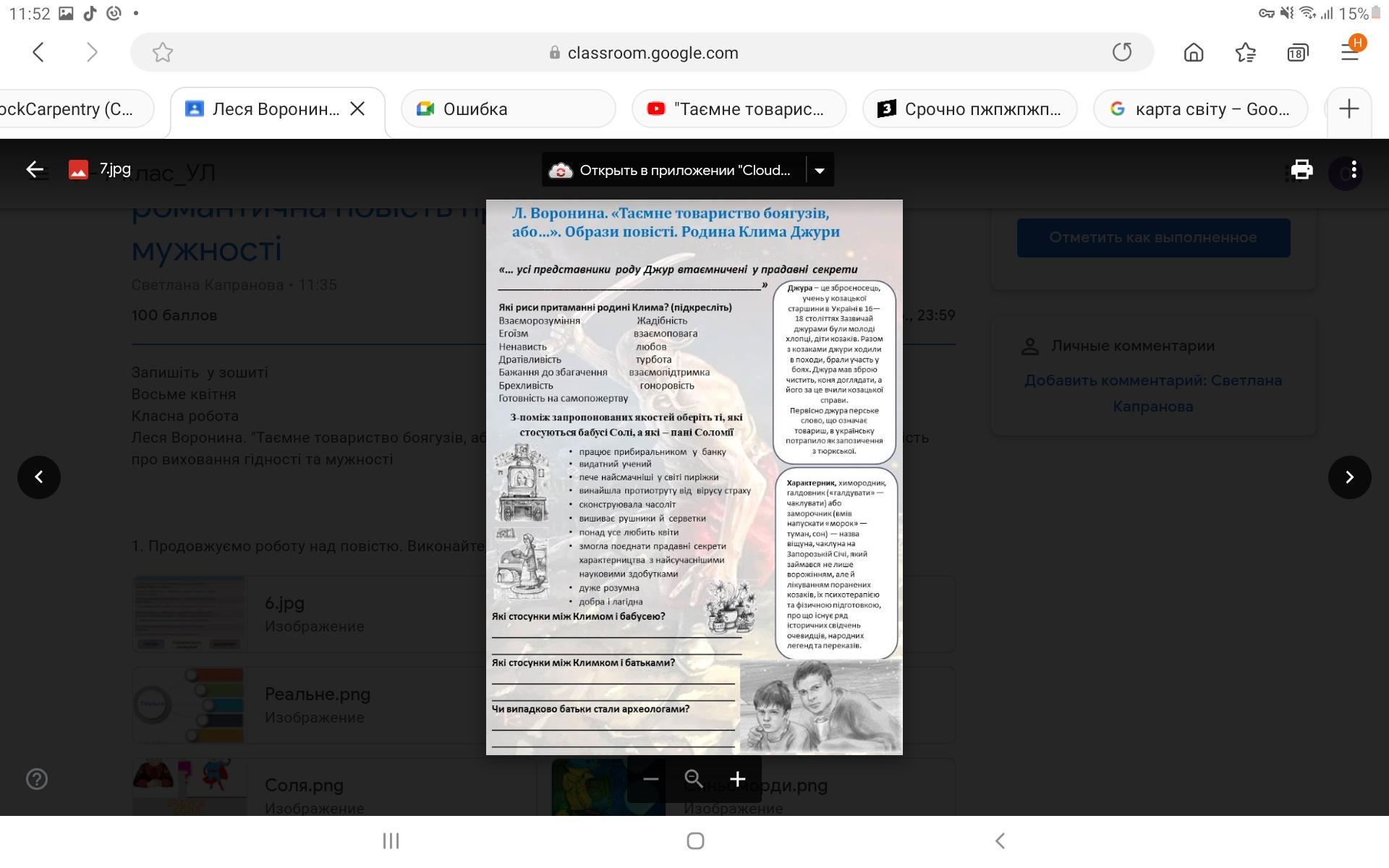The height and width of the screenshot is (868, 1389).
Task: Zoom out with minus icon
Action: (650, 779)
